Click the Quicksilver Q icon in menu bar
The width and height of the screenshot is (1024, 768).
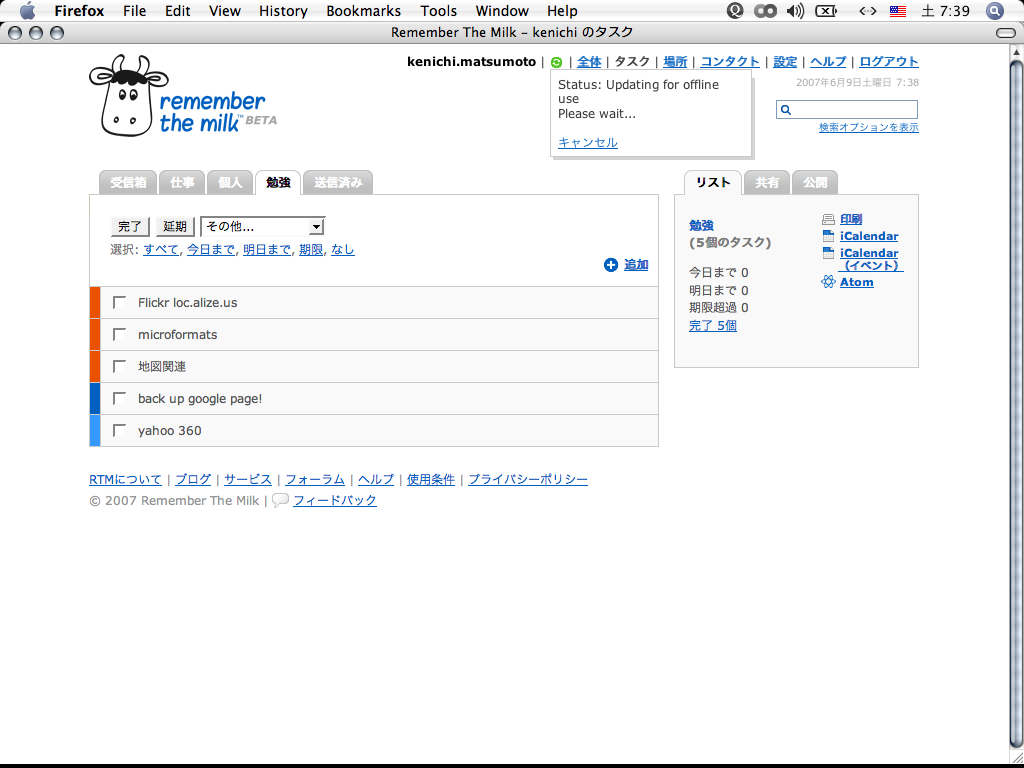pyautogui.click(x=735, y=10)
